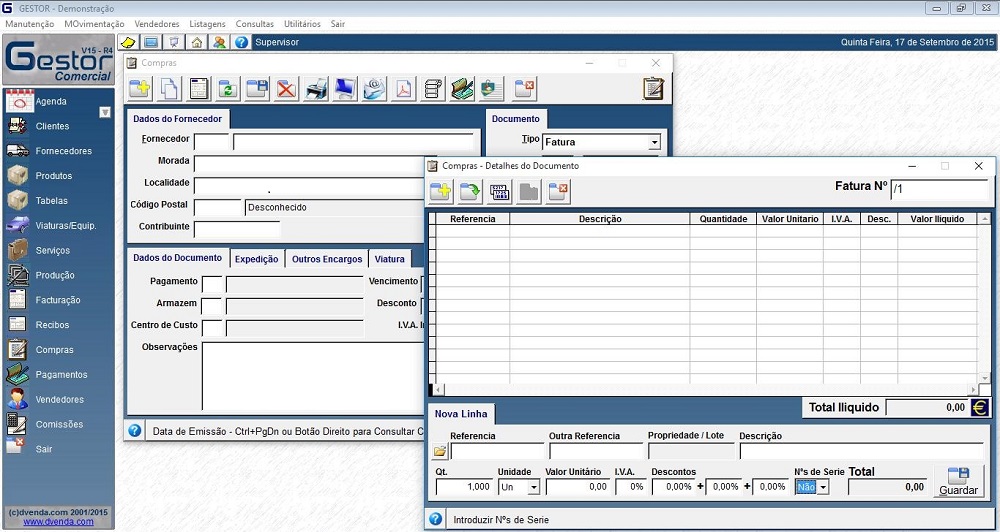This screenshot has height=532, width=1000.
Task: Click the save floppy icon in Compras toolbar
Action: (257, 89)
